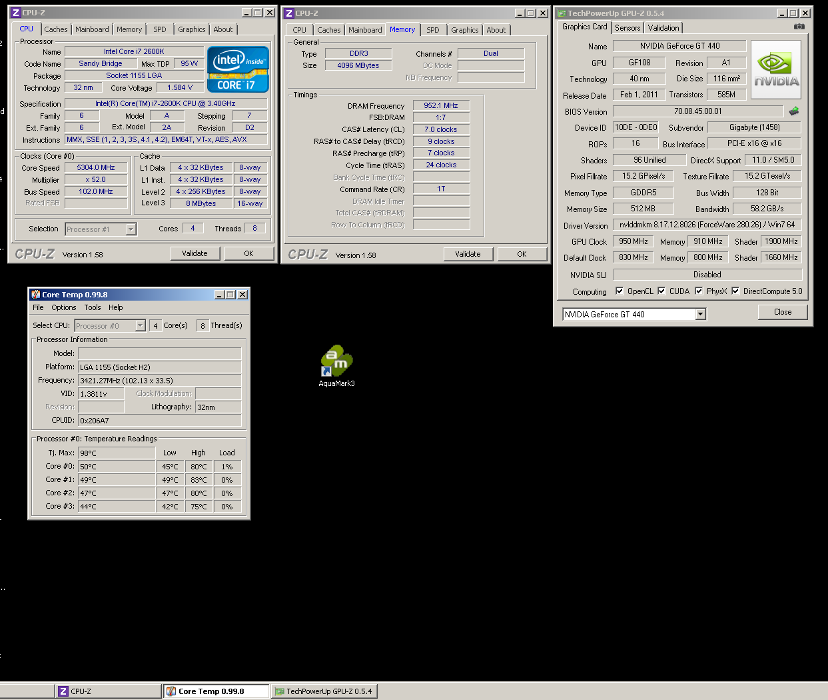The height and width of the screenshot is (700, 828).
Task: Open About tab in left CPU-Z window
Action: tap(223, 30)
